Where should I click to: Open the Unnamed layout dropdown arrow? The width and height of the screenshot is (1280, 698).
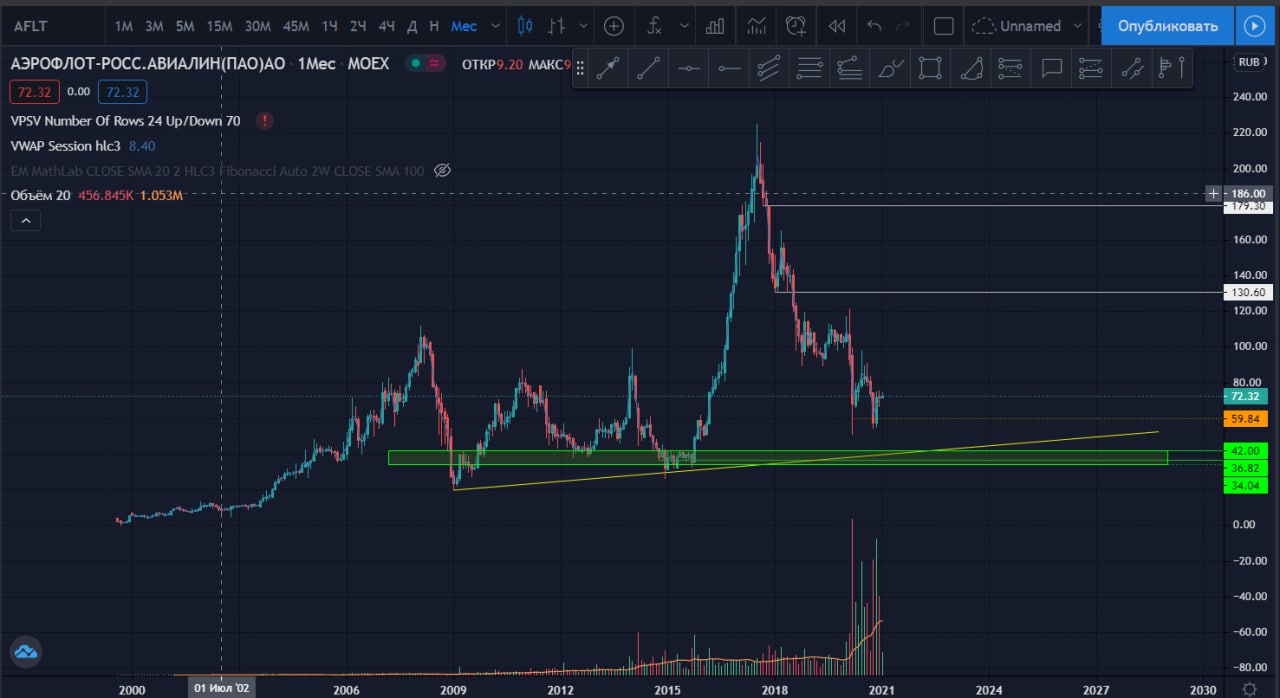1077,26
